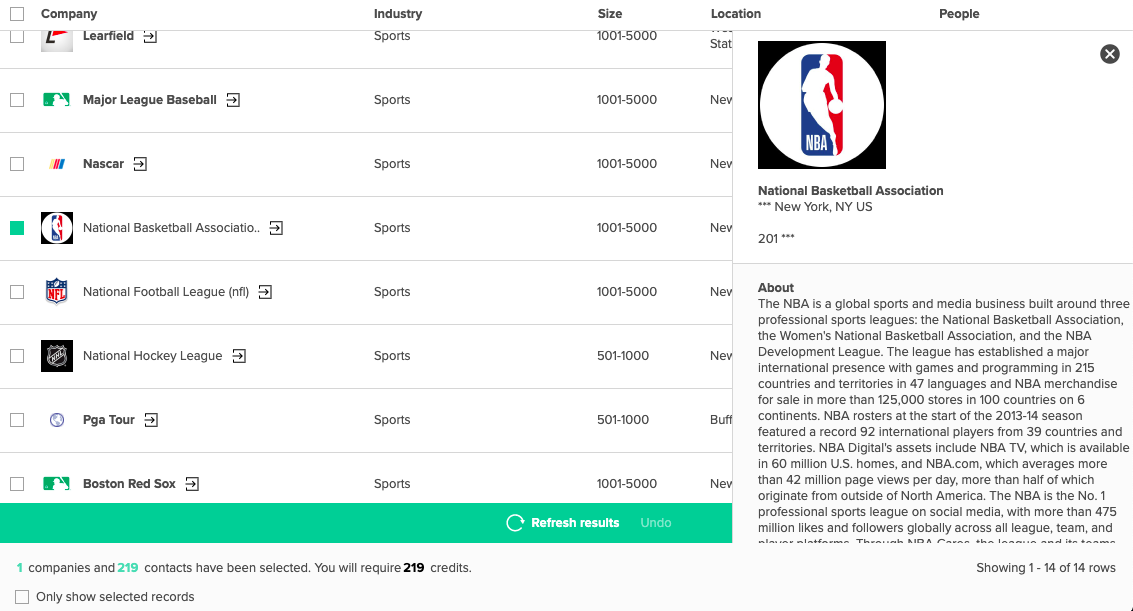Image resolution: width=1133 pixels, height=611 pixels.
Task: Open Pga Tour details arrow icon
Action: [151, 420]
